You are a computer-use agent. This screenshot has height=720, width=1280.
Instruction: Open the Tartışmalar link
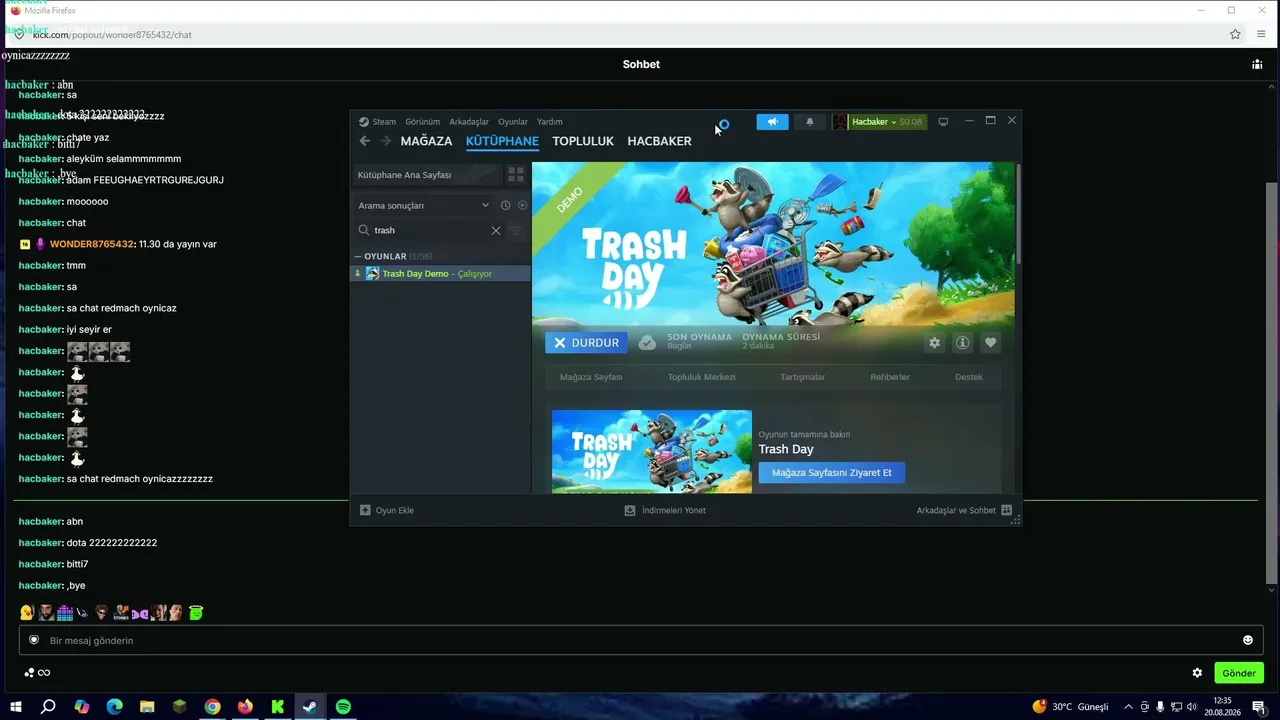click(x=803, y=377)
